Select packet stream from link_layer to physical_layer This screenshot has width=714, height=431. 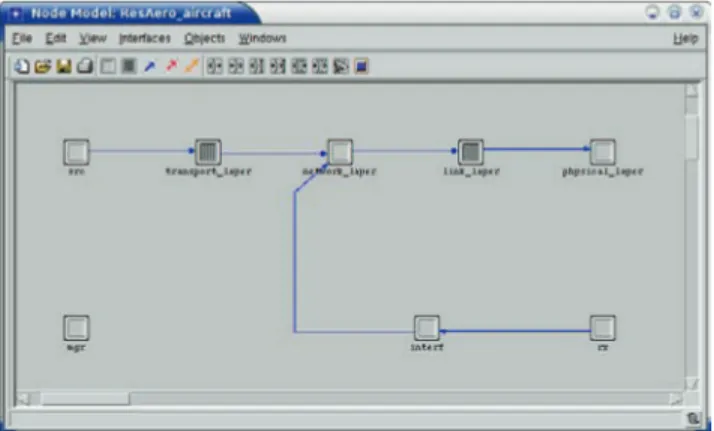click(x=537, y=149)
